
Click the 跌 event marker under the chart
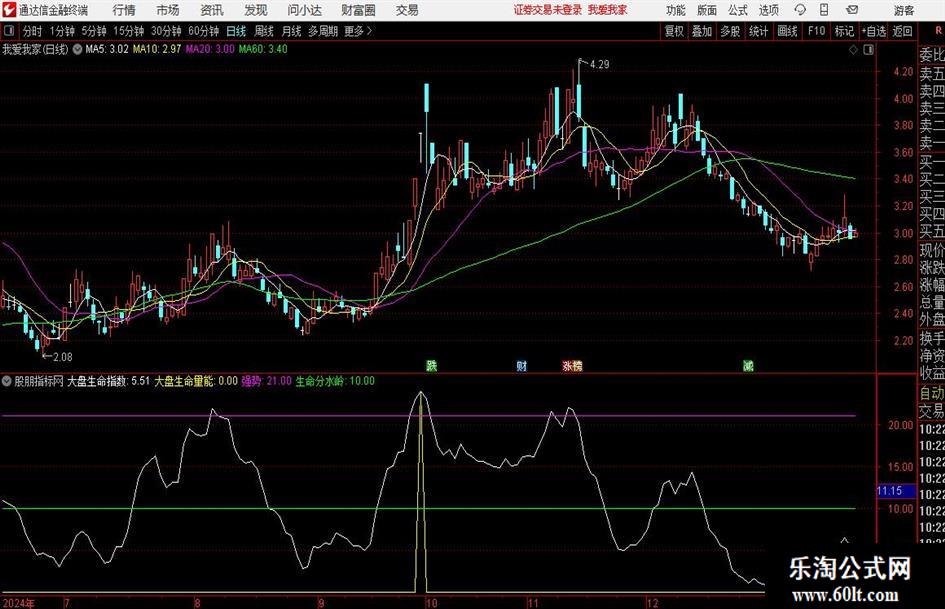point(432,366)
